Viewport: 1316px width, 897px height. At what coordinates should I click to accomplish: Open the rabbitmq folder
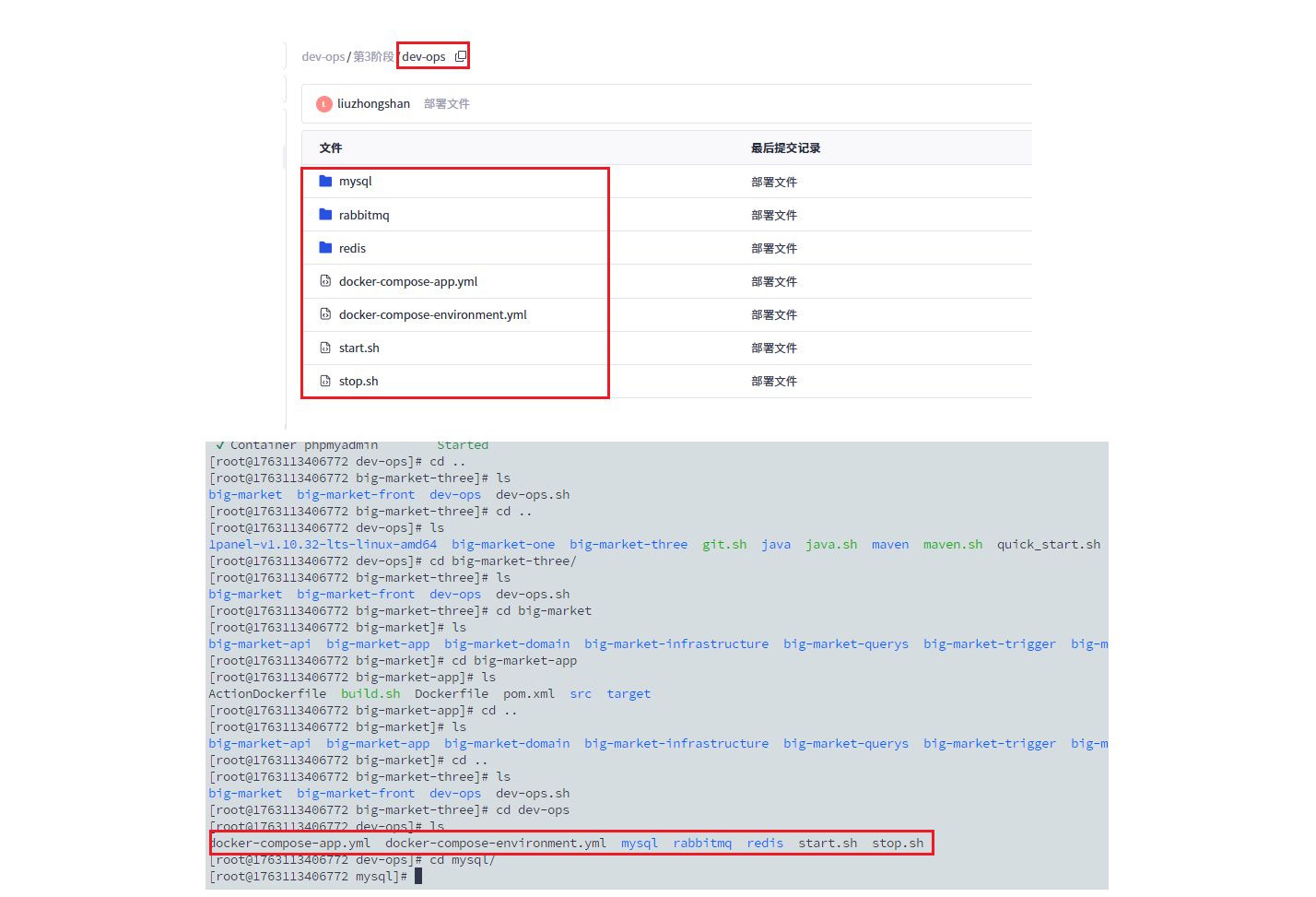coord(365,214)
